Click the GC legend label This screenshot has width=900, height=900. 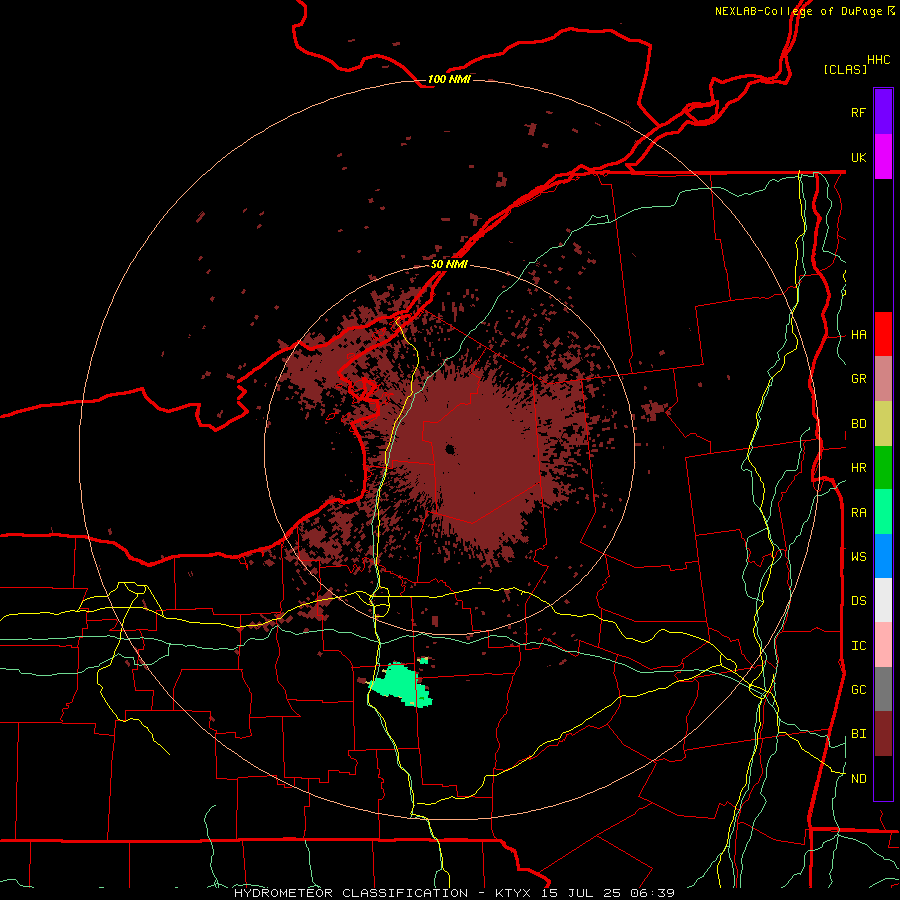coord(858,690)
